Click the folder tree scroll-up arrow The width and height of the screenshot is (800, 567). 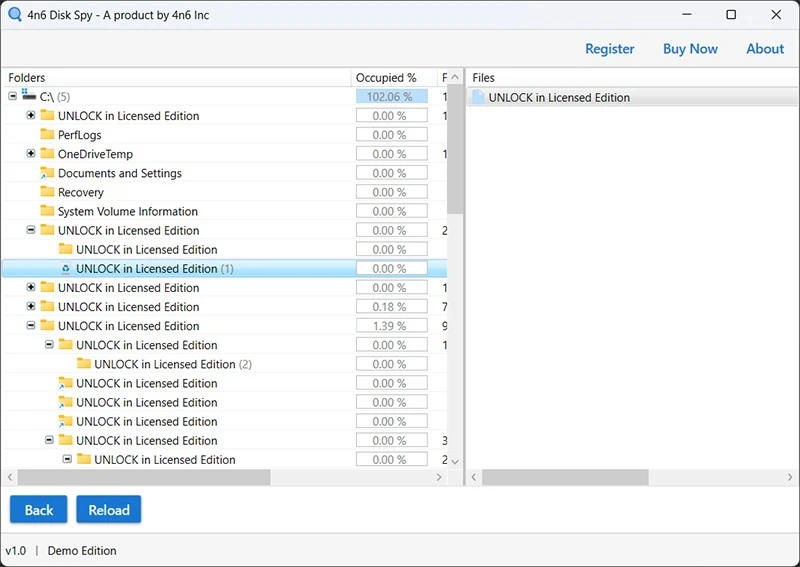pyautogui.click(x=455, y=78)
